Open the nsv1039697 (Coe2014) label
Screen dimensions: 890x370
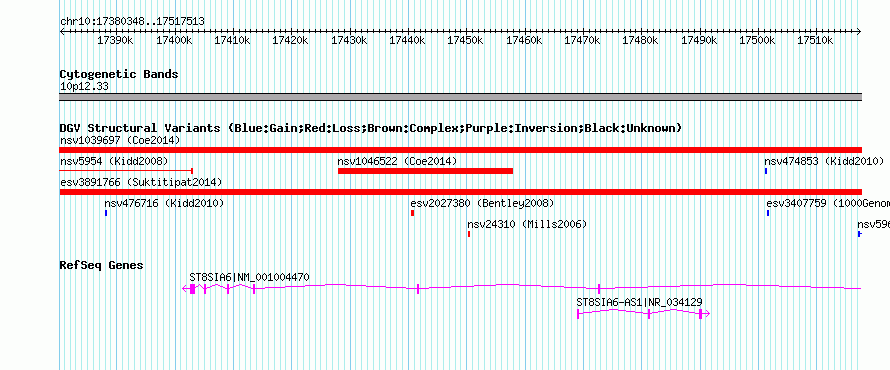120,140
